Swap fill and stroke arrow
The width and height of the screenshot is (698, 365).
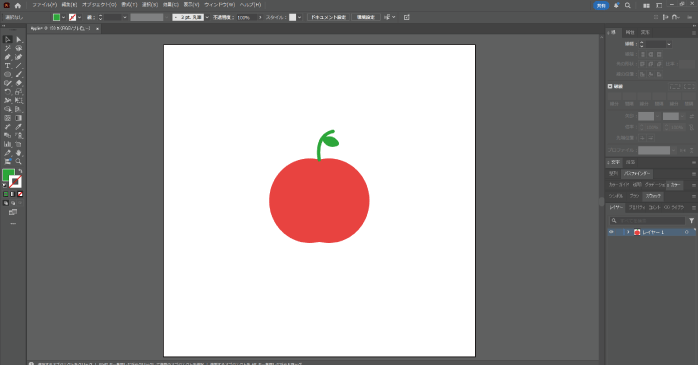(20, 171)
